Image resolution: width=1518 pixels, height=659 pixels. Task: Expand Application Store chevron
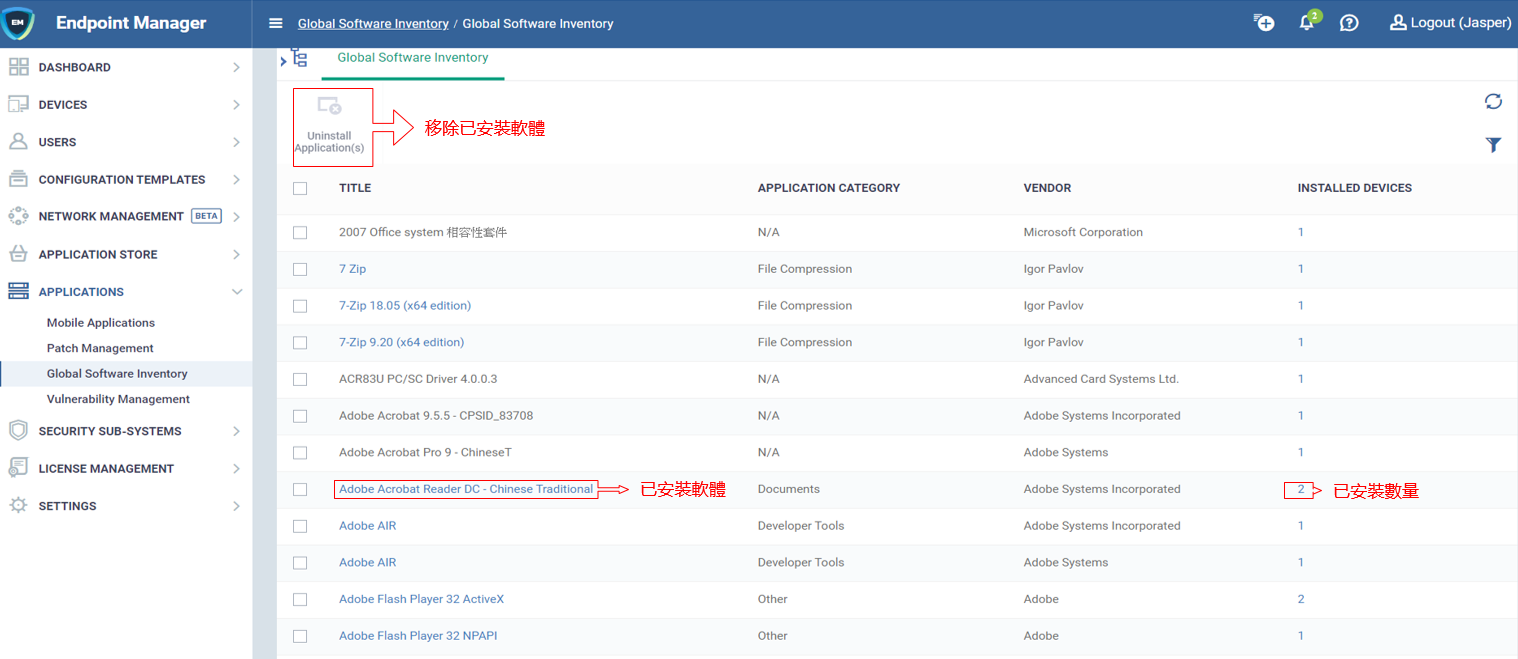point(236,254)
